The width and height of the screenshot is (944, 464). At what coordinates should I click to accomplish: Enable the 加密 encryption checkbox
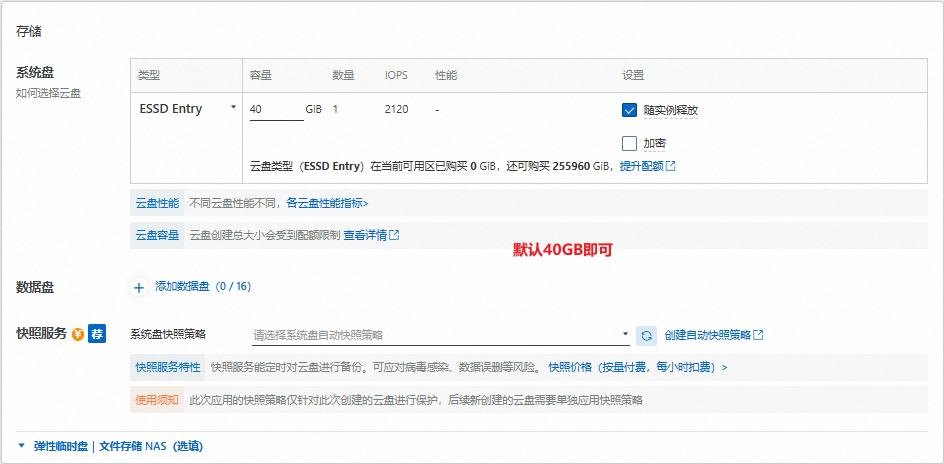(629, 143)
